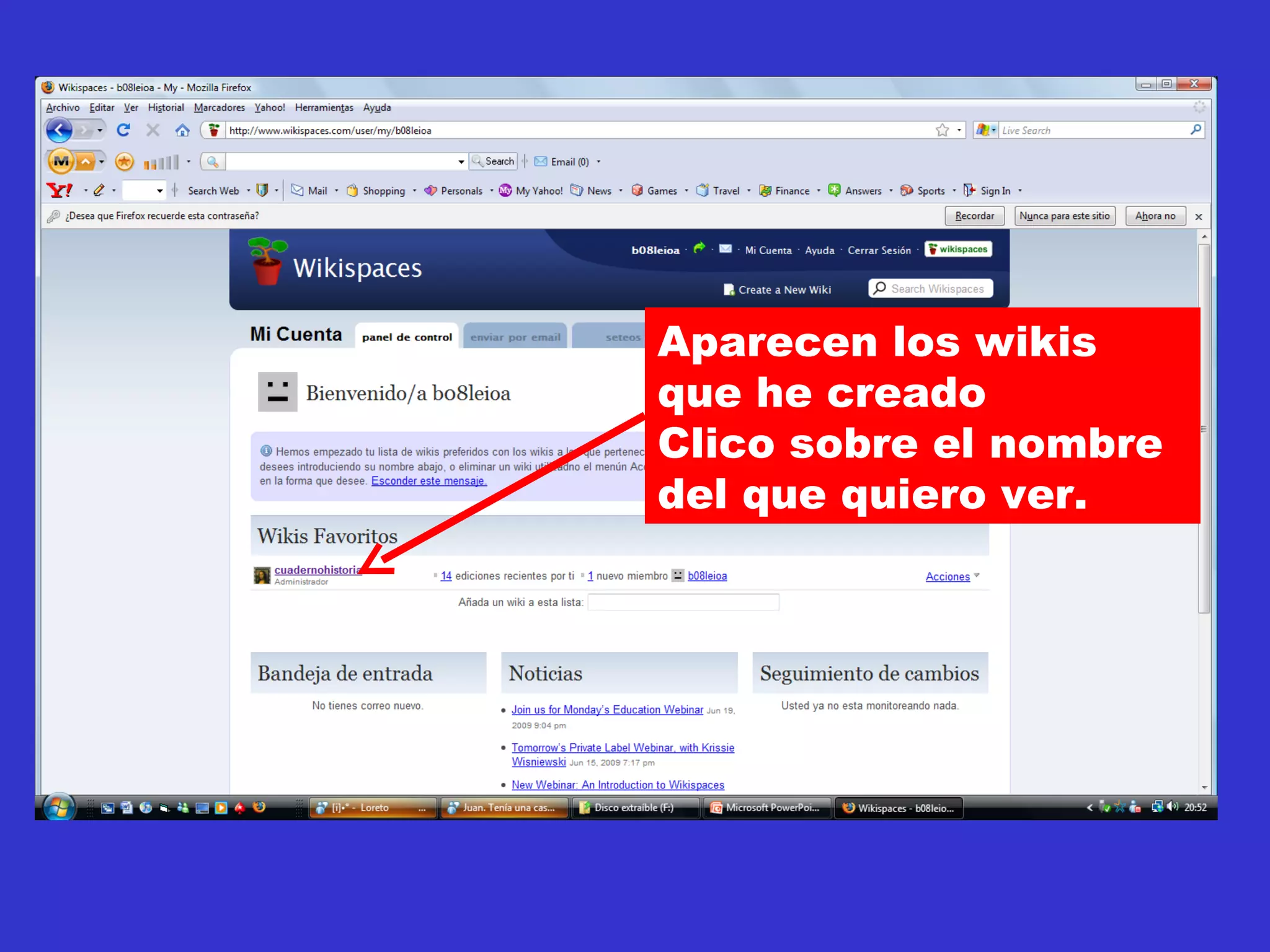Click the Windows Start orb
1270x952 pixels.
[x=59, y=808]
